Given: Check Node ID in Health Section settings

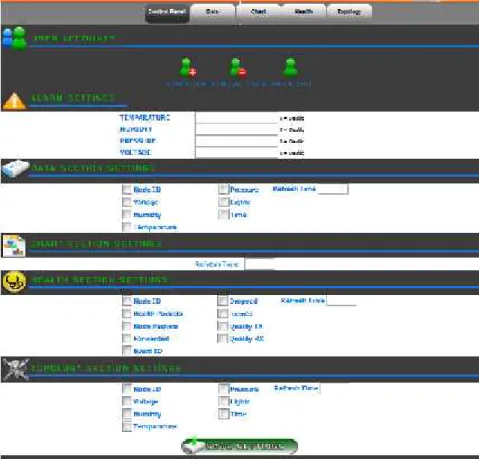Looking at the screenshot, I should click(127, 301).
